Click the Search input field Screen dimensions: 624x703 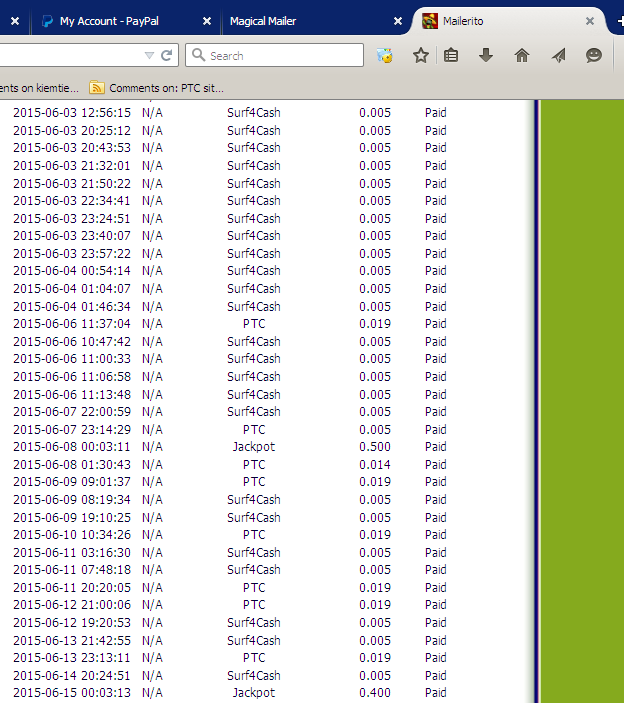pyautogui.click(x=274, y=55)
